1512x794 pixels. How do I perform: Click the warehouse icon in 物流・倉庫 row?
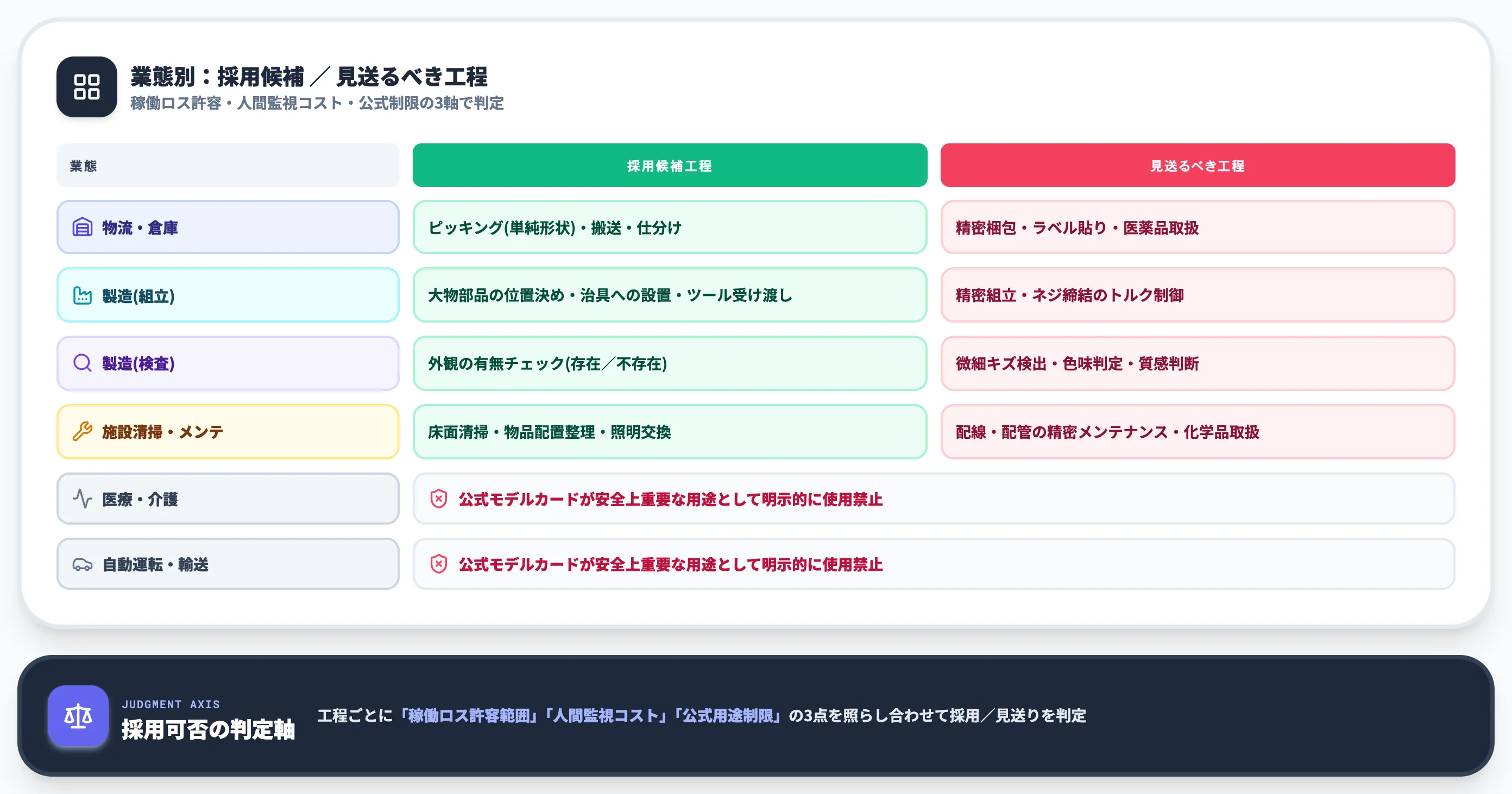point(82,227)
